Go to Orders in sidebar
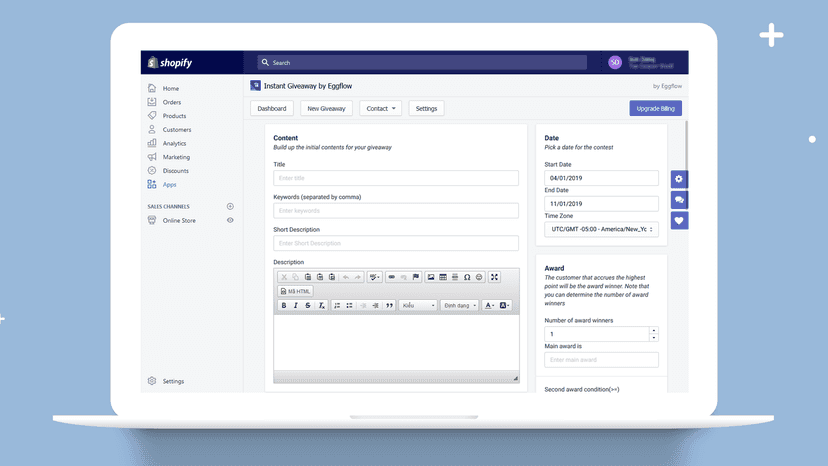Screen dimensions: 828x466 coord(172,102)
